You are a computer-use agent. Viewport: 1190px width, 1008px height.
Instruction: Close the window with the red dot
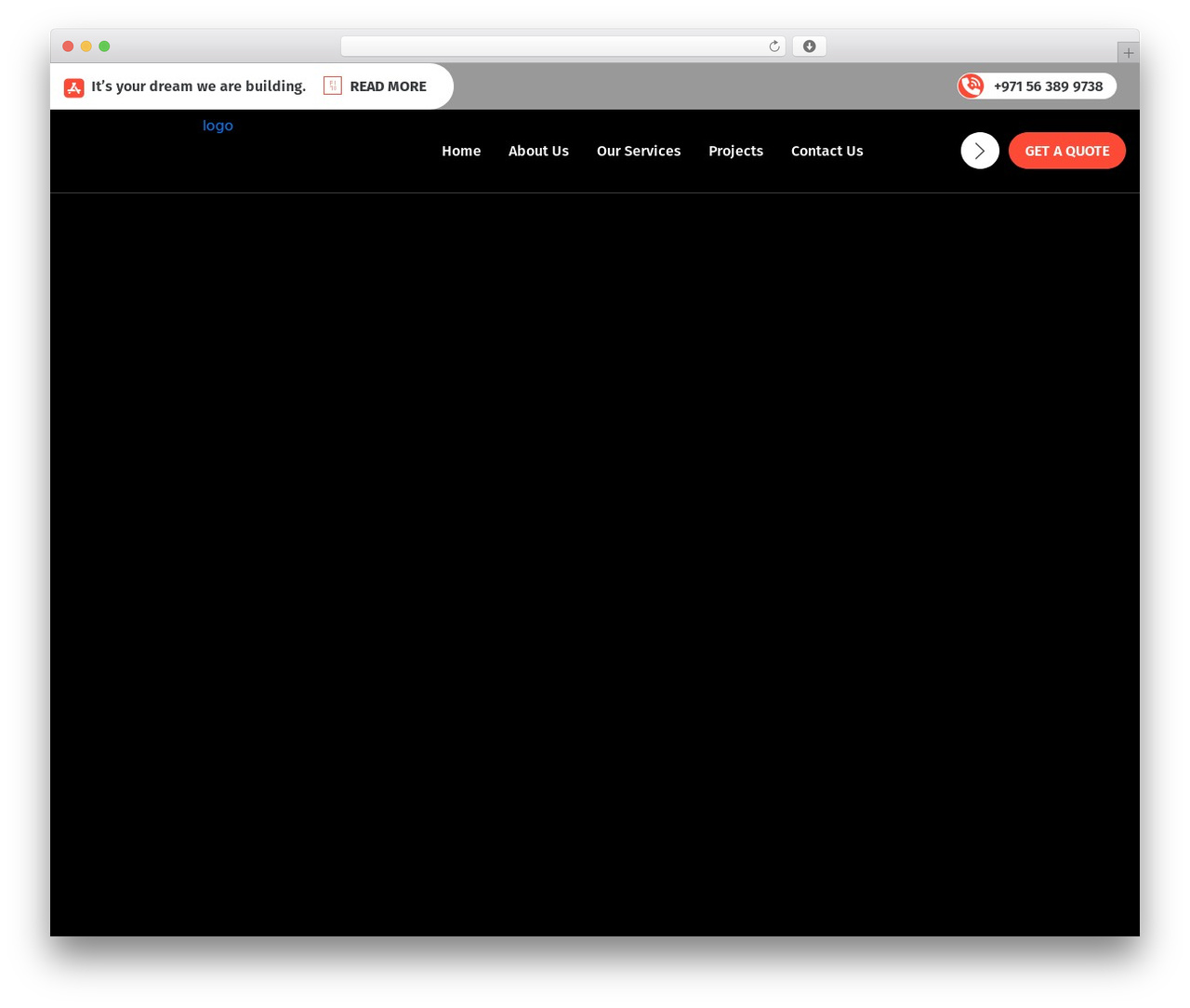pos(68,46)
